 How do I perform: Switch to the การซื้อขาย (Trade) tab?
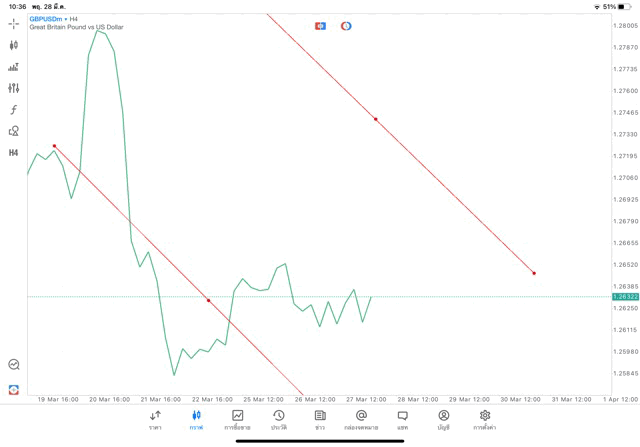237,419
